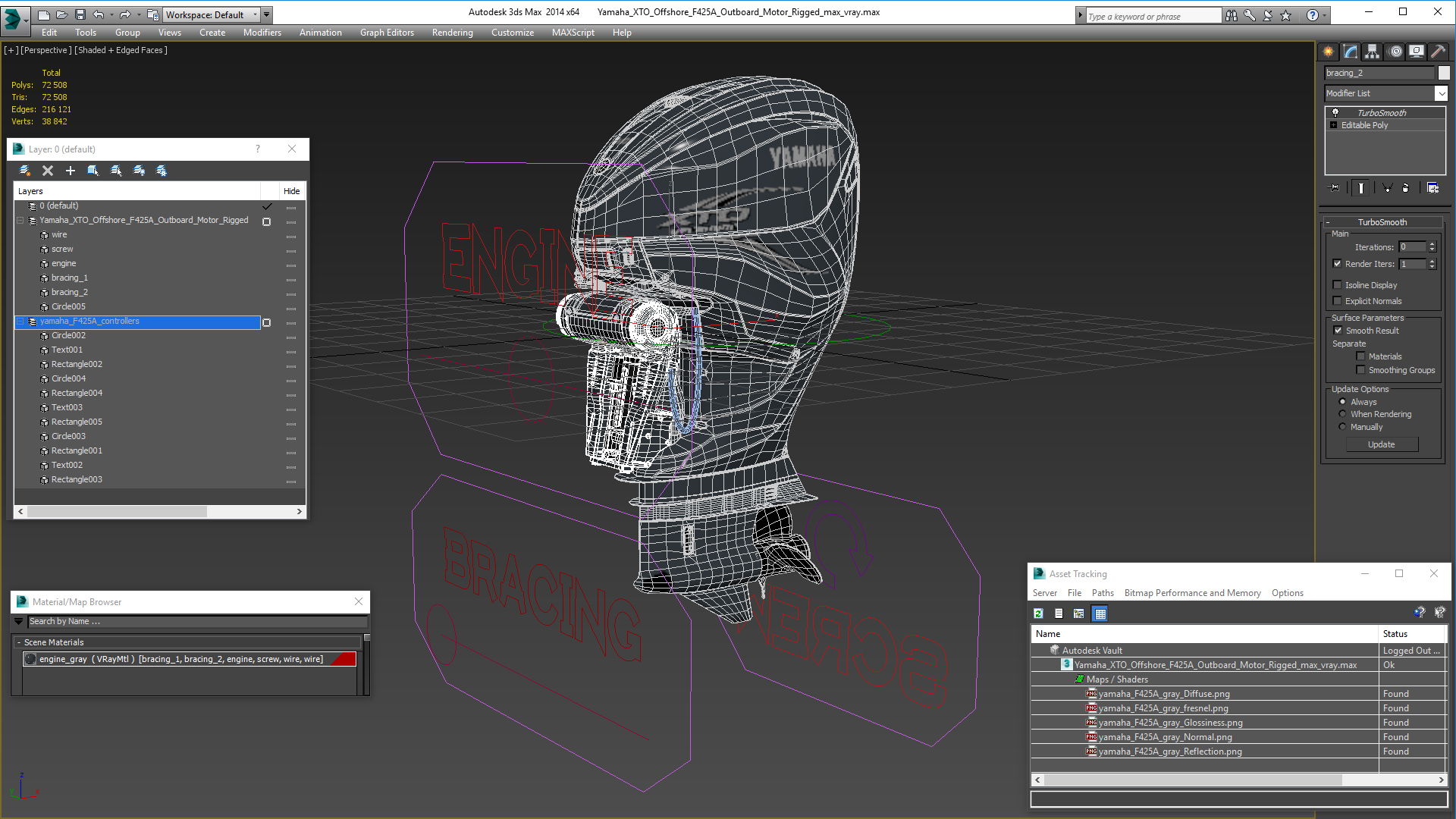This screenshot has width=1456, height=819.
Task: Click the binoculars search icon
Action: pyautogui.click(x=1231, y=15)
